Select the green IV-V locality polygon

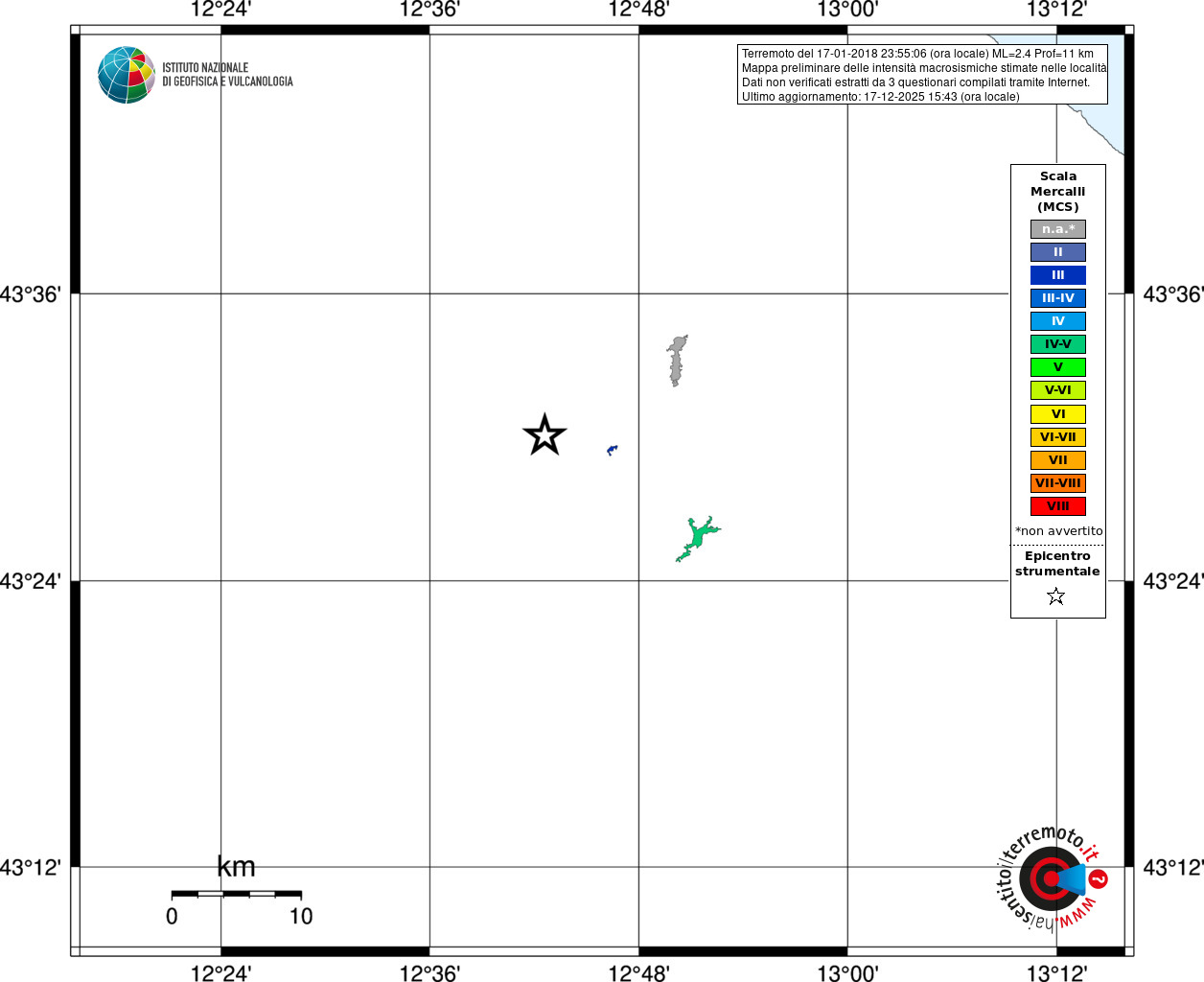[x=698, y=538]
